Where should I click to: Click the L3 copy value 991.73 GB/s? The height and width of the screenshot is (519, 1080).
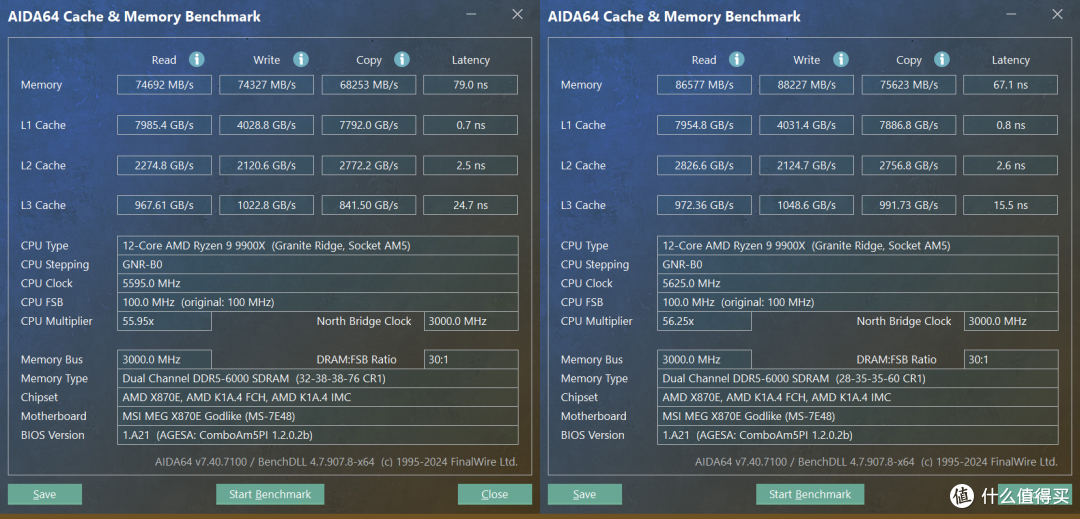click(x=908, y=205)
